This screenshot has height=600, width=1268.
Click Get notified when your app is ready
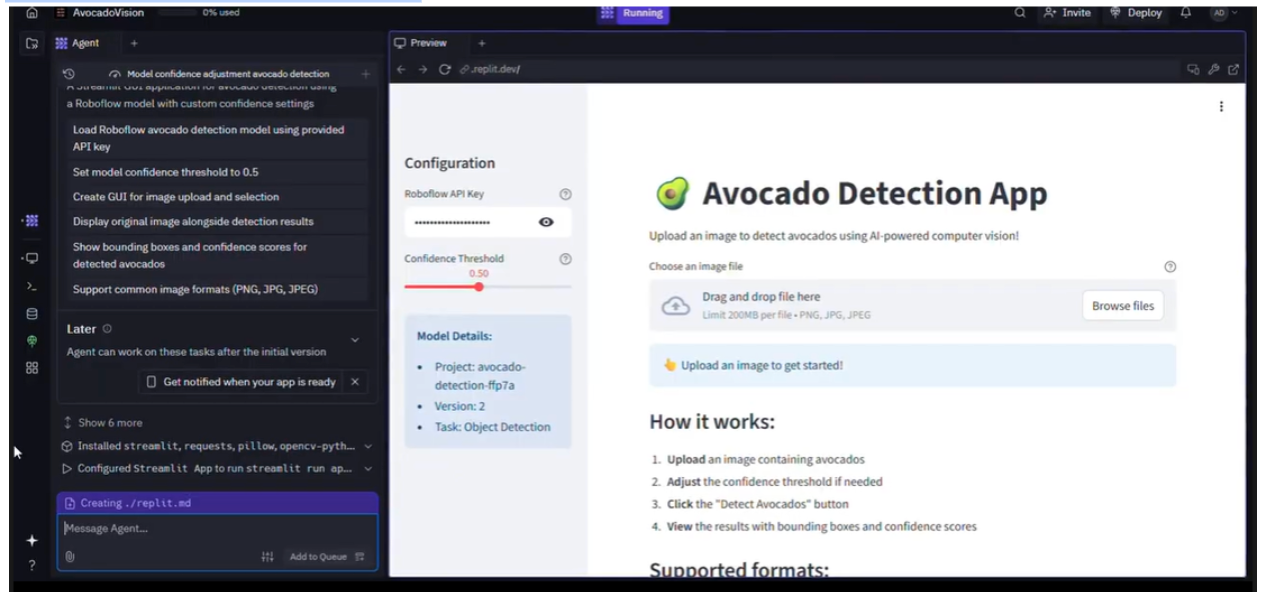tap(241, 382)
